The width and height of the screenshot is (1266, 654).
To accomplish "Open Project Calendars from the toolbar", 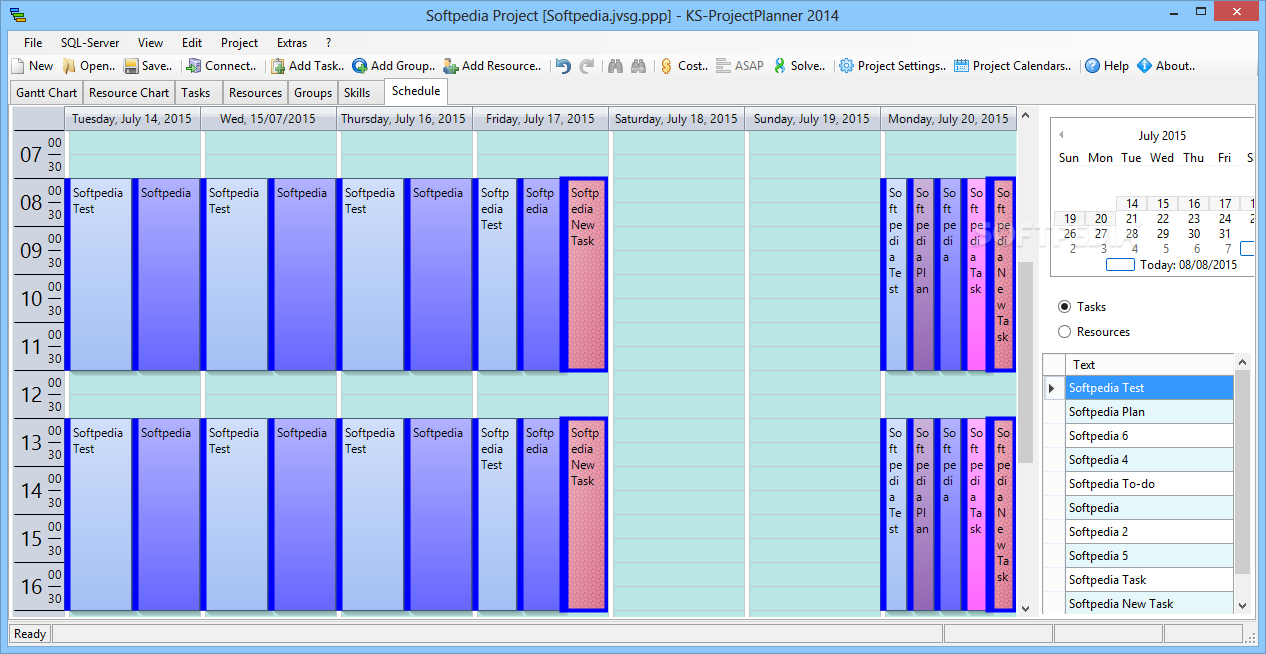I will click(x=1012, y=66).
